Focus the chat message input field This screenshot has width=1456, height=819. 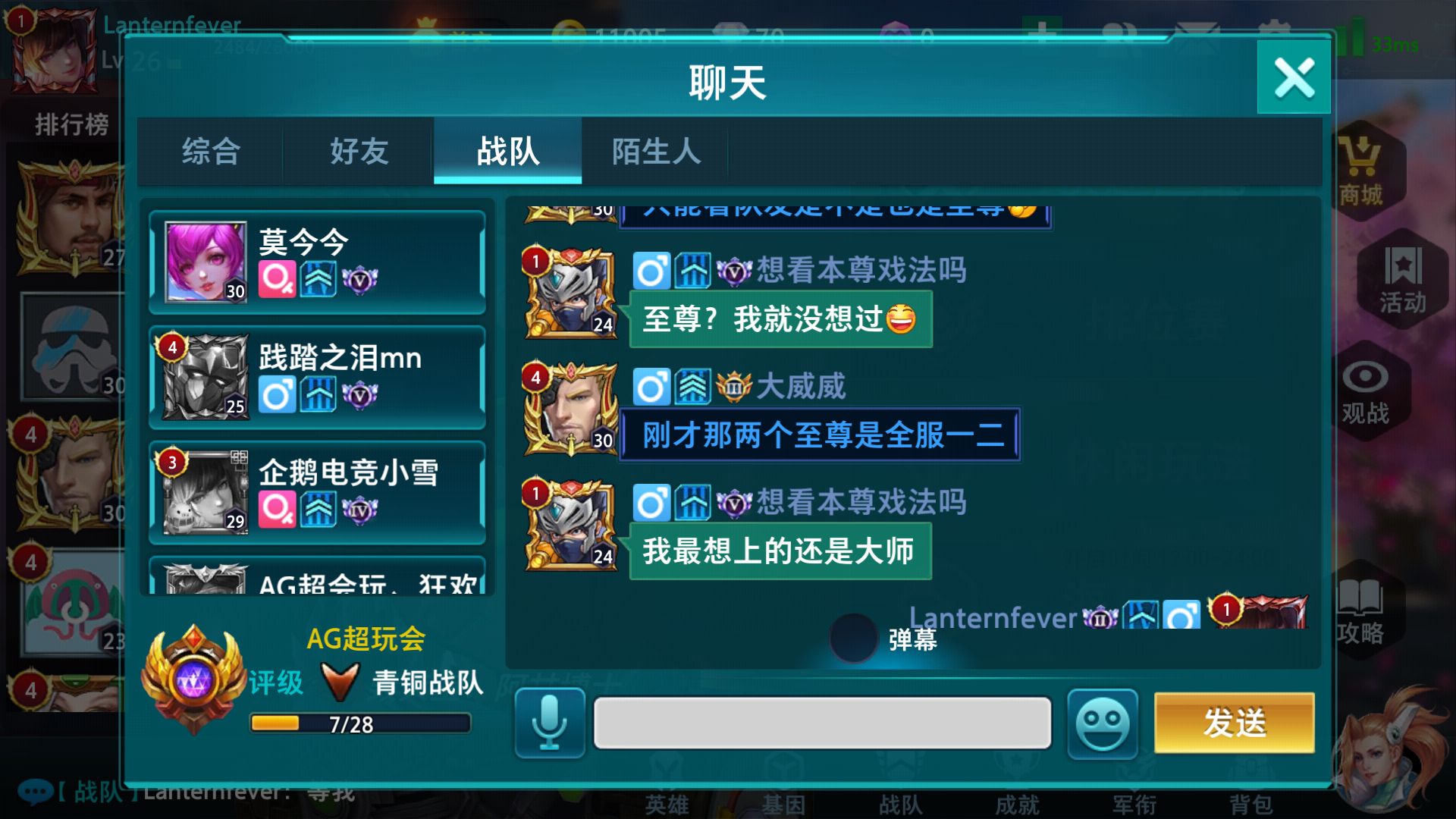coord(823,723)
